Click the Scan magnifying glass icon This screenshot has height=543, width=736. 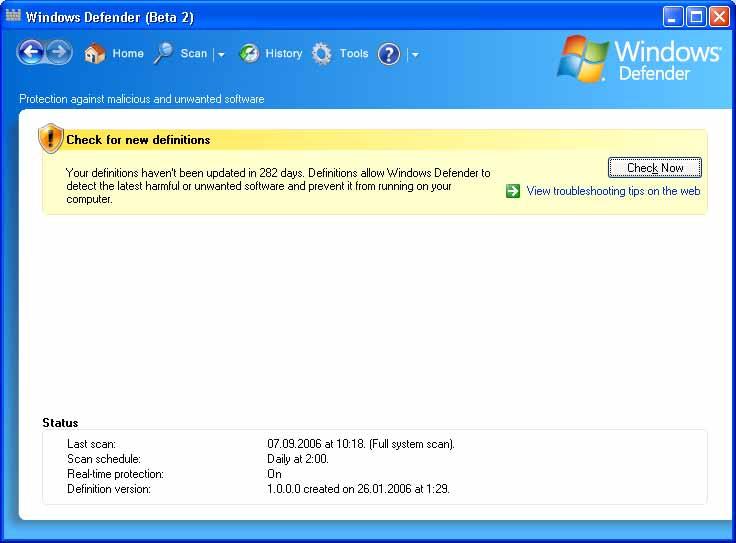coord(163,53)
